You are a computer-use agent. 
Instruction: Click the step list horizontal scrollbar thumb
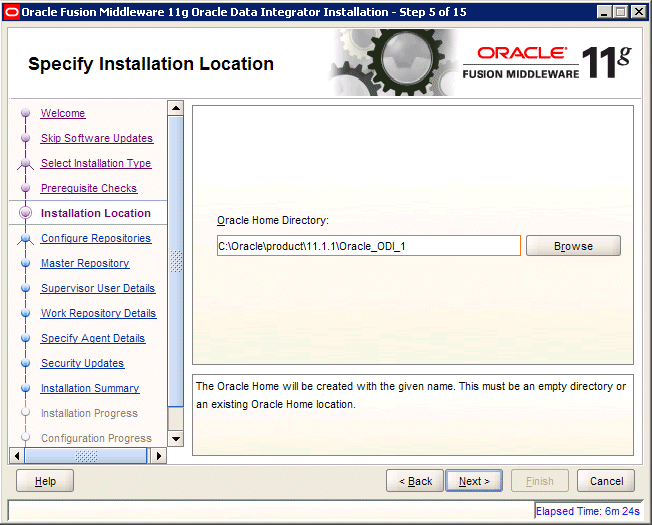(x=86, y=456)
